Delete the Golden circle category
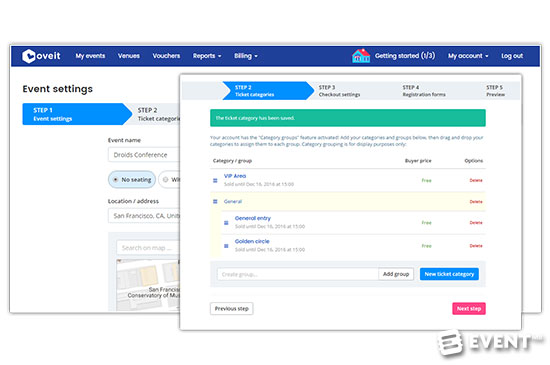550x365 pixels. (476, 246)
